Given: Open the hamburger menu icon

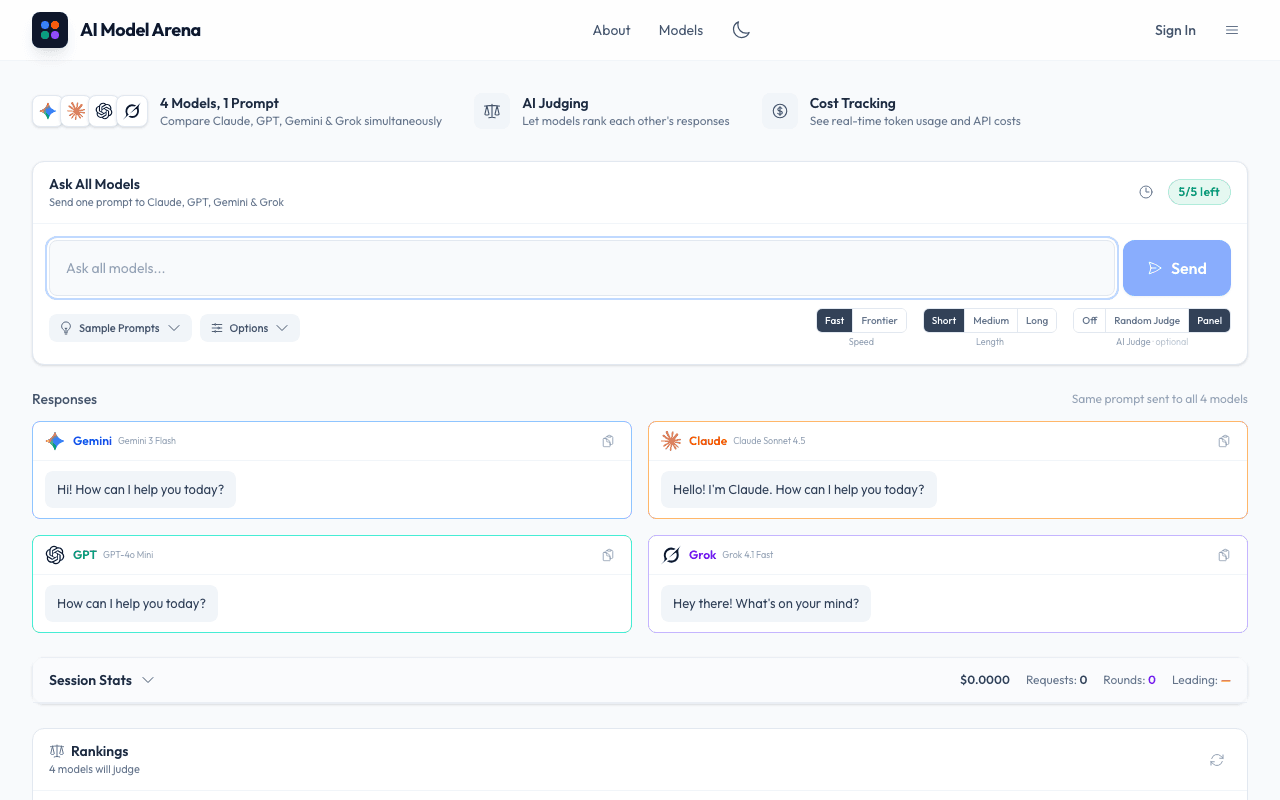Looking at the screenshot, I should click(1232, 30).
